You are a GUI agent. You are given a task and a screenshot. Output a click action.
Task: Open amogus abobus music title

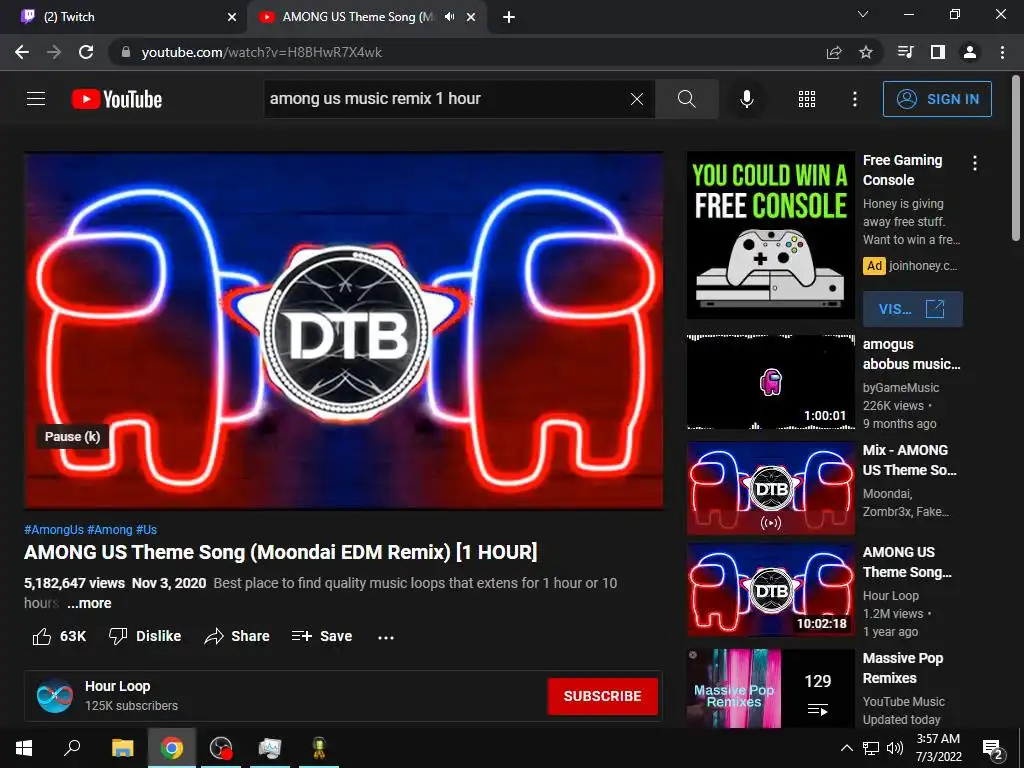(911, 354)
